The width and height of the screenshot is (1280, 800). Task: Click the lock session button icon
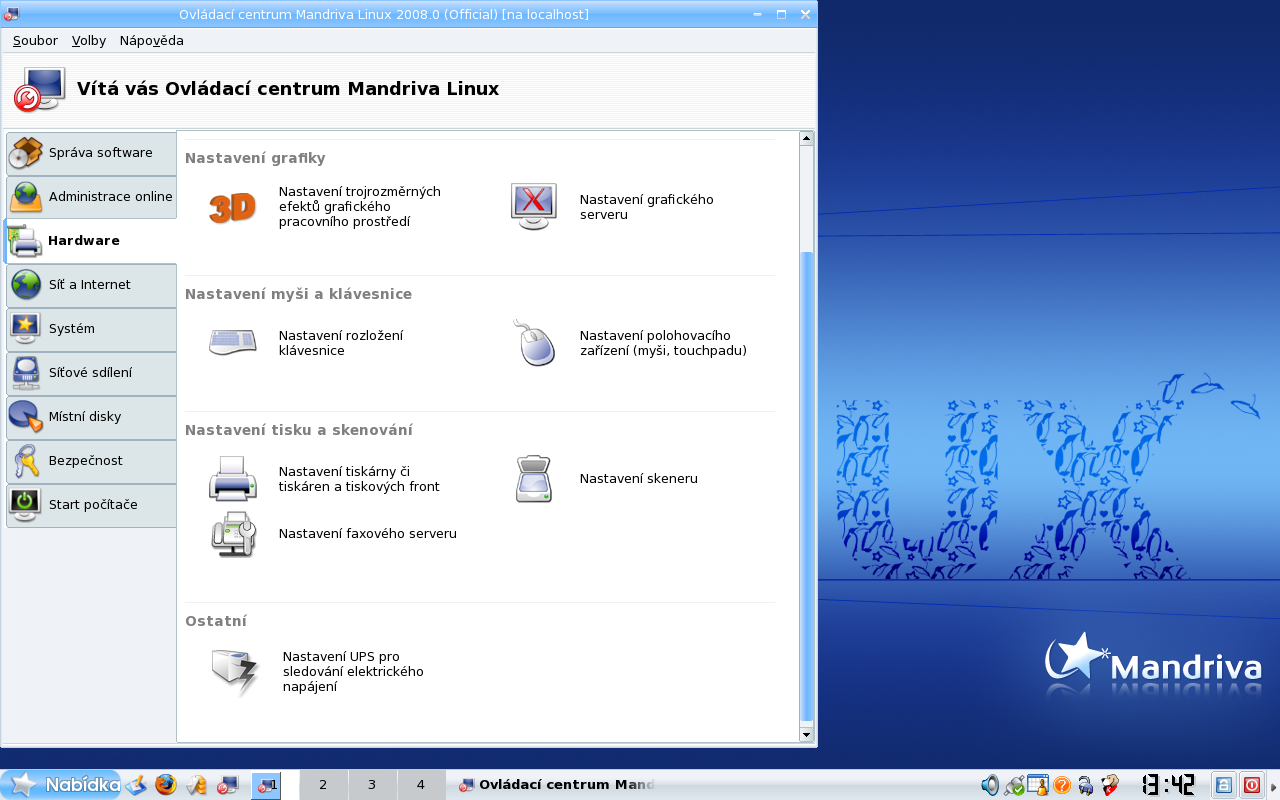(x=1224, y=785)
